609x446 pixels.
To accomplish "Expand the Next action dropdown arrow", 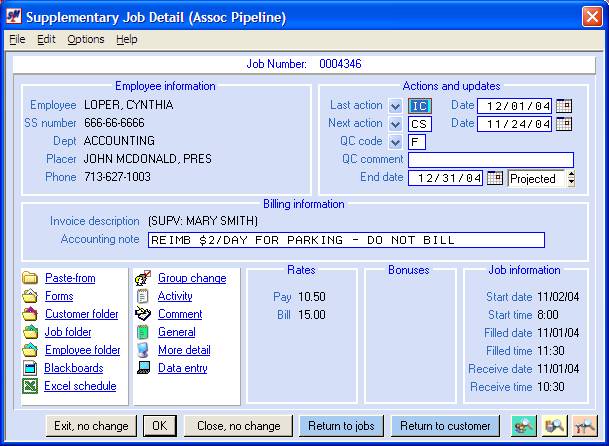I will [x=395, y=124].
